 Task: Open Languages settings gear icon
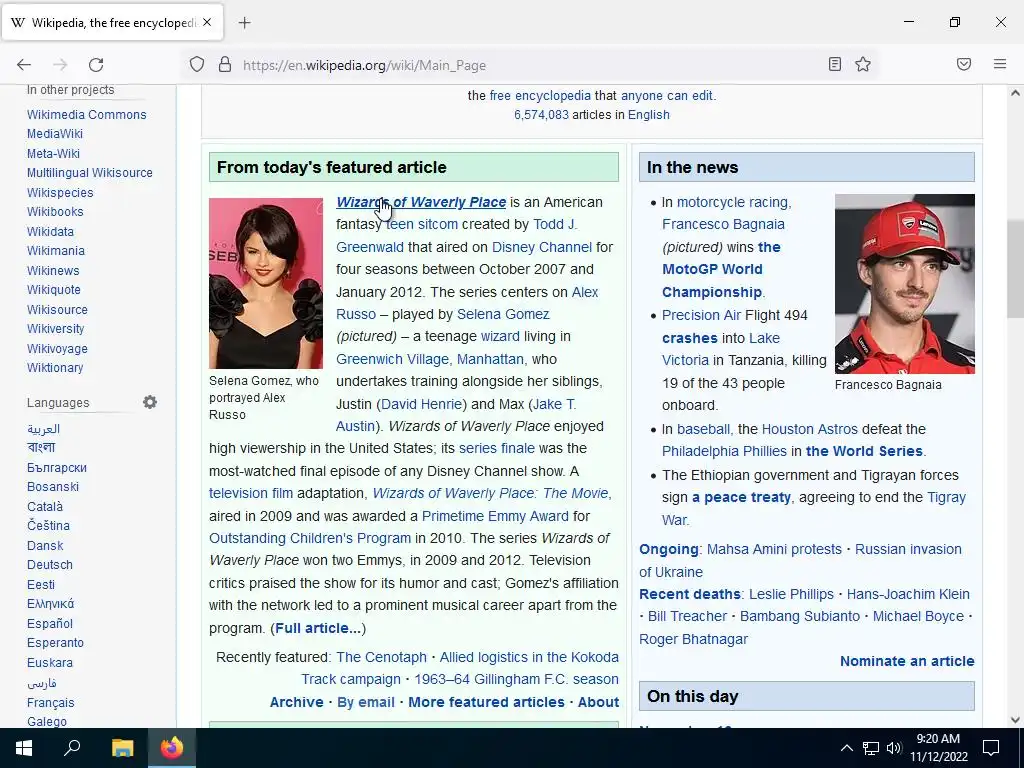(150, 402)
